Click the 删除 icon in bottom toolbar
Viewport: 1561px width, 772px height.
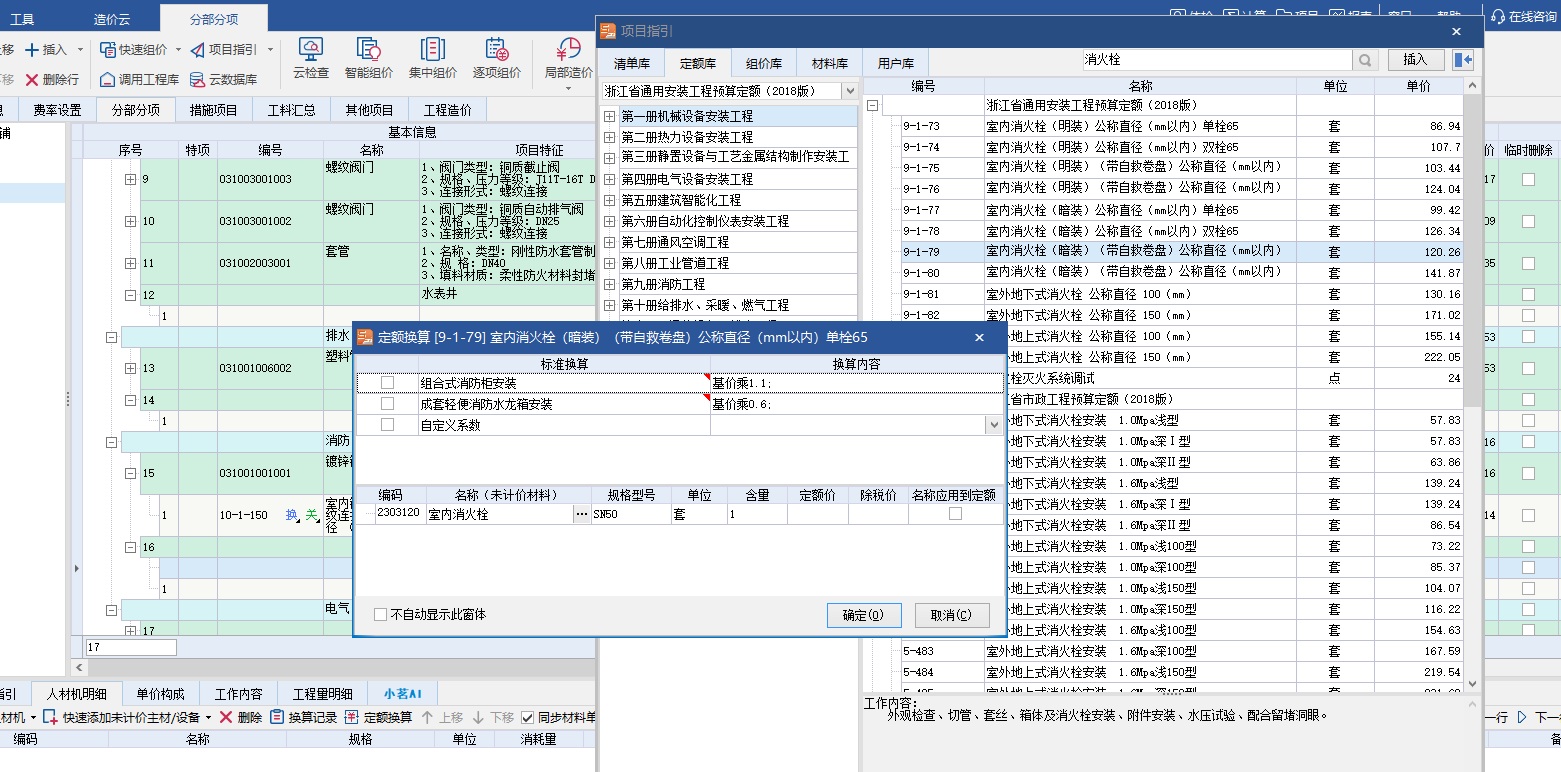click(x=226, y=717)
